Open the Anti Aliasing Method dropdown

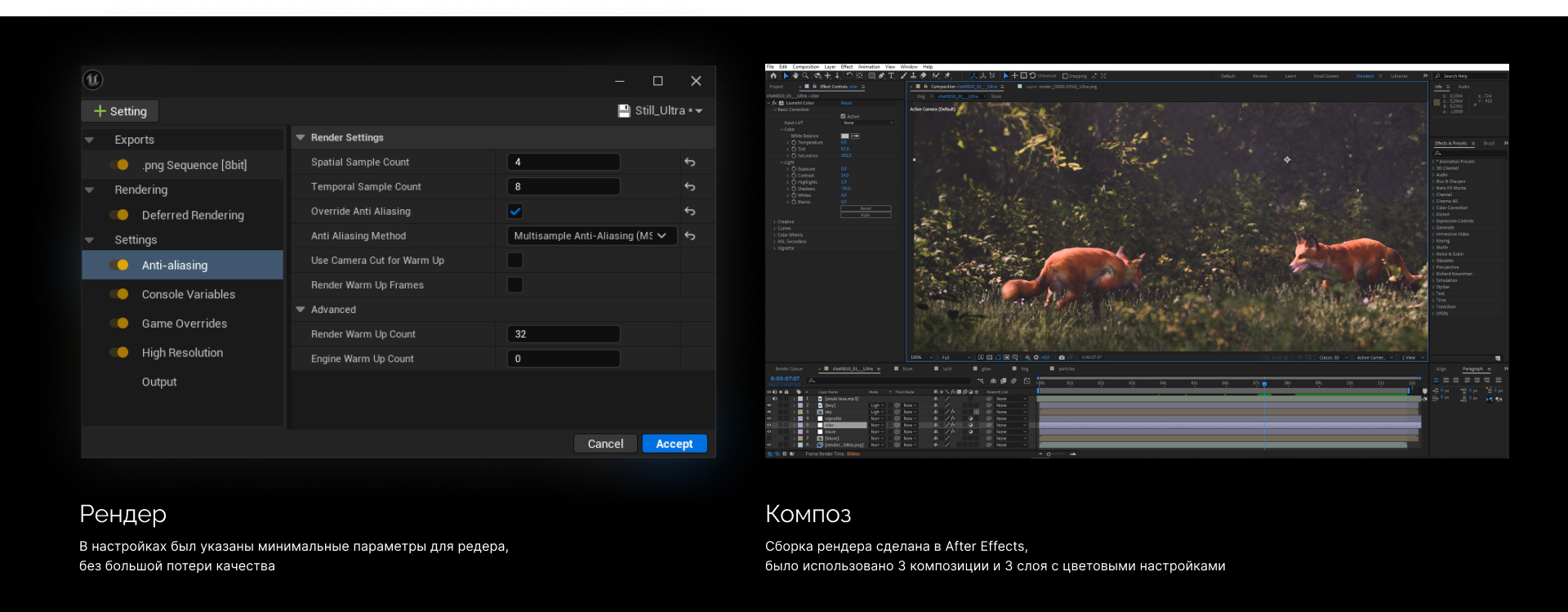tap(591, 235)
